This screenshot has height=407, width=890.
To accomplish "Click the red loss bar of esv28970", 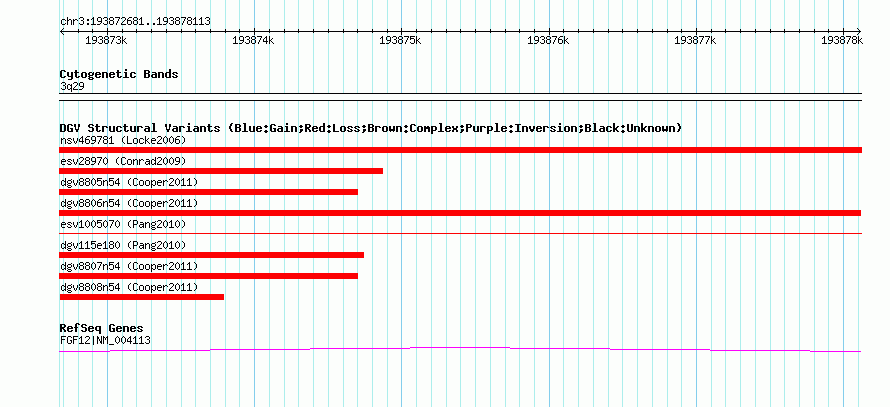I will coord(221,171).
